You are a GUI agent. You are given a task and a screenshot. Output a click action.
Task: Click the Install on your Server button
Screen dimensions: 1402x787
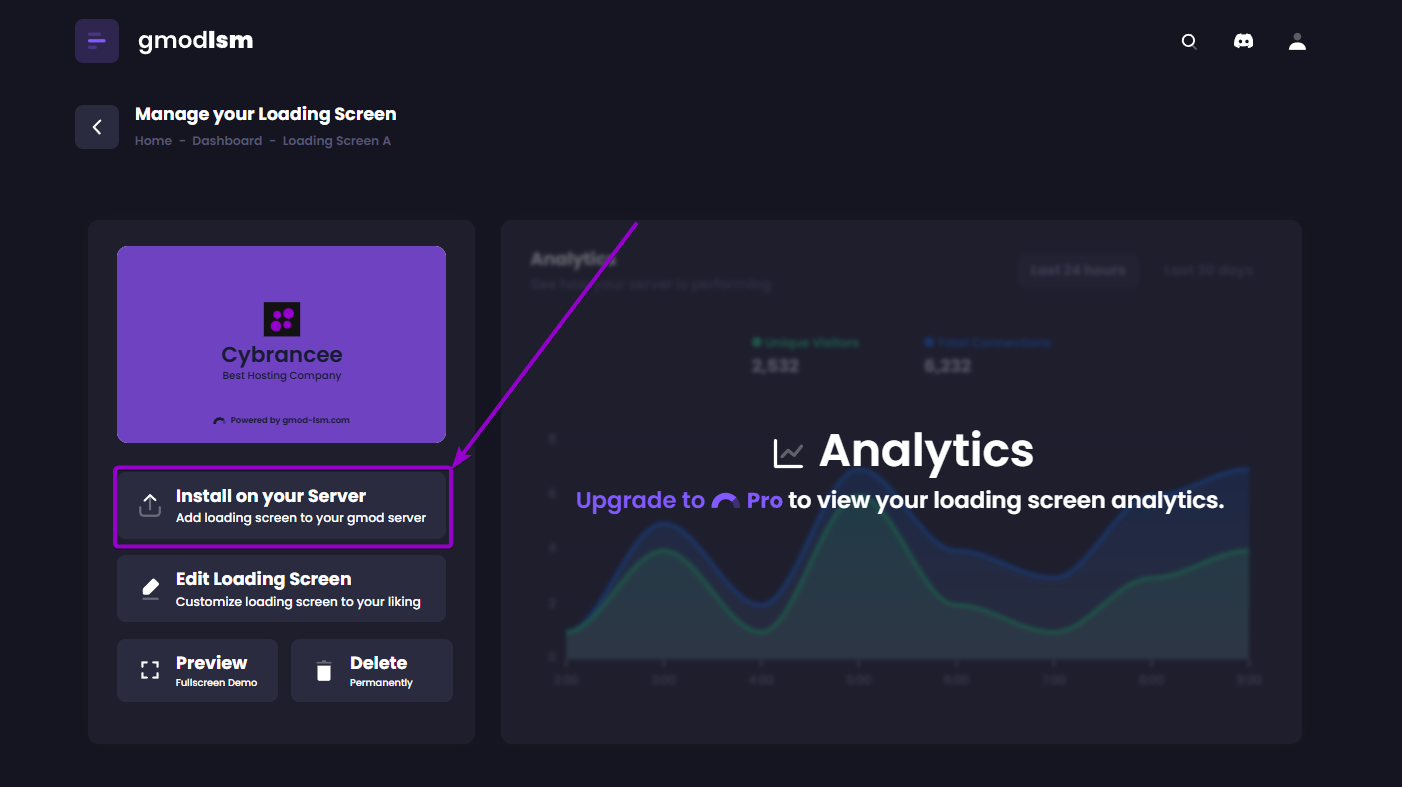[281, 505]
